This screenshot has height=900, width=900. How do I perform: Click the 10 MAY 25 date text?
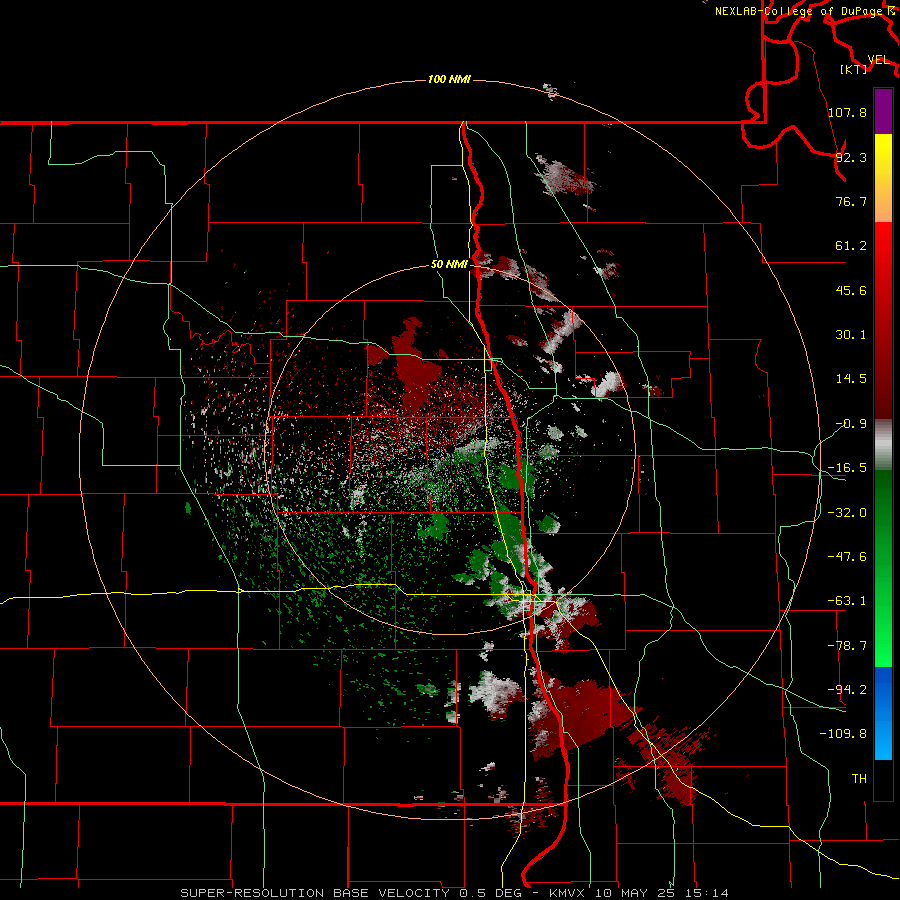point(637,893)
